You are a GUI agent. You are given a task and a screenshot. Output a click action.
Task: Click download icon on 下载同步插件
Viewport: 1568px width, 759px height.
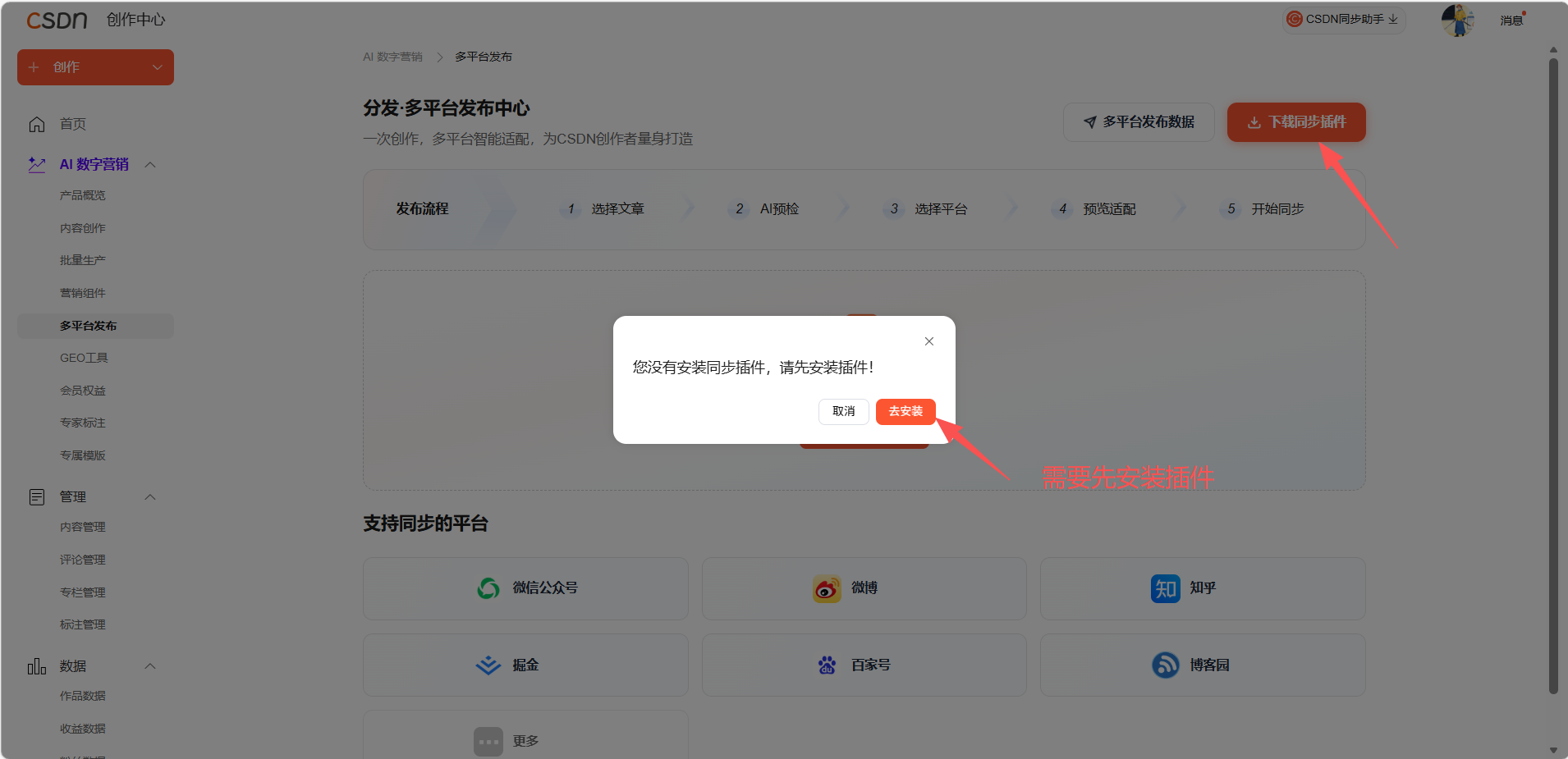coord(1254,122)
